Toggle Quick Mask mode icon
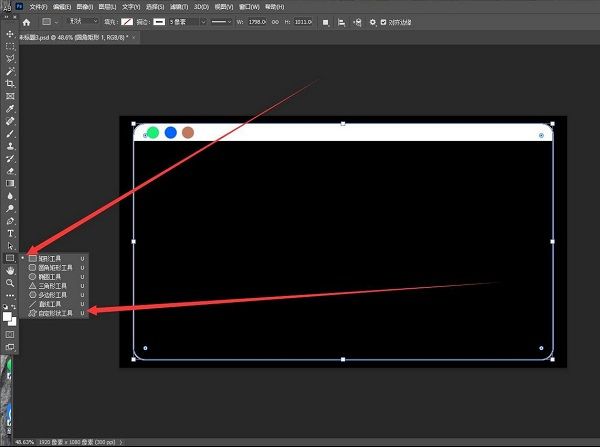 [x=10, y=334]
